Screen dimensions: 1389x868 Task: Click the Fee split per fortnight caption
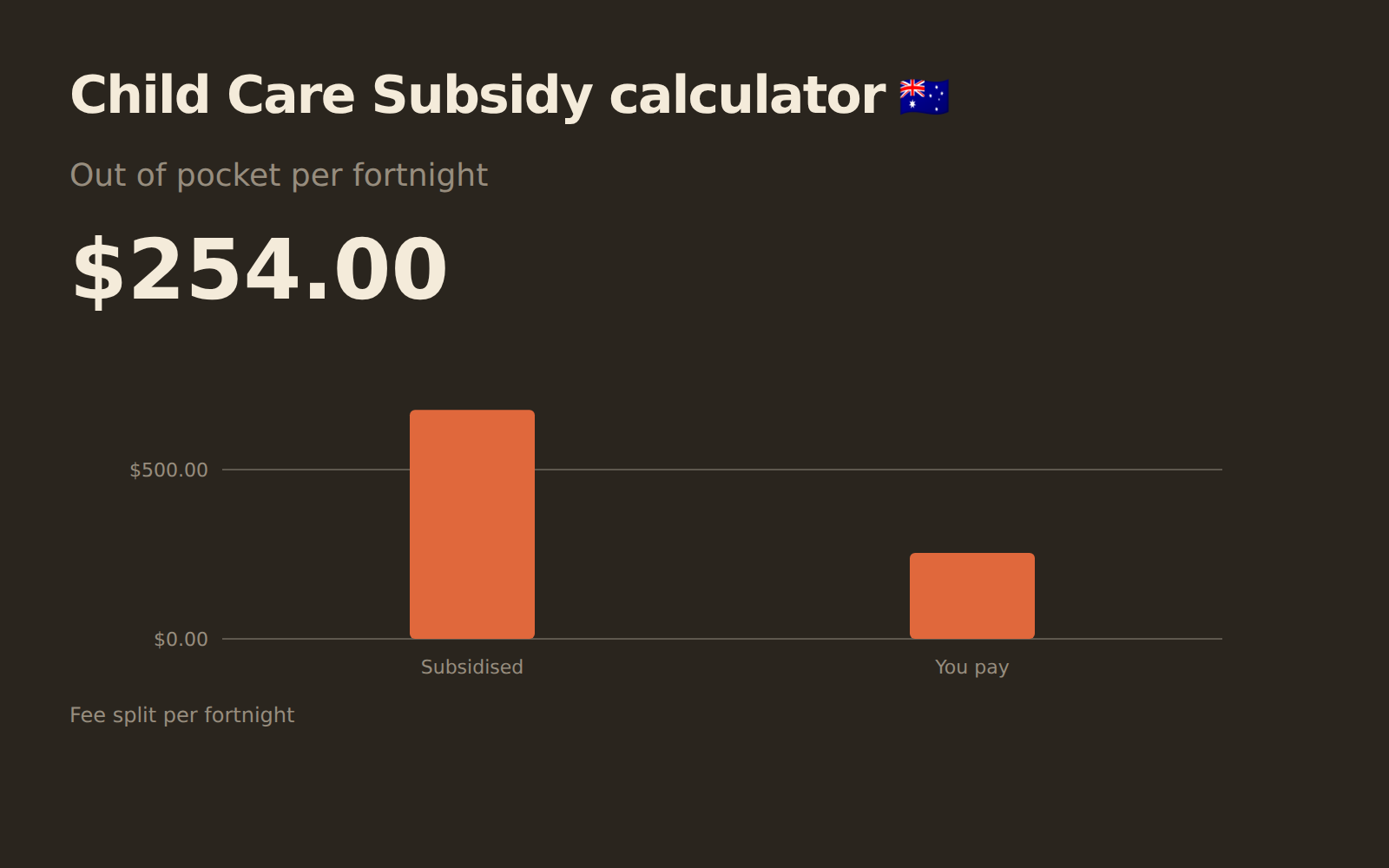(182, 715)
